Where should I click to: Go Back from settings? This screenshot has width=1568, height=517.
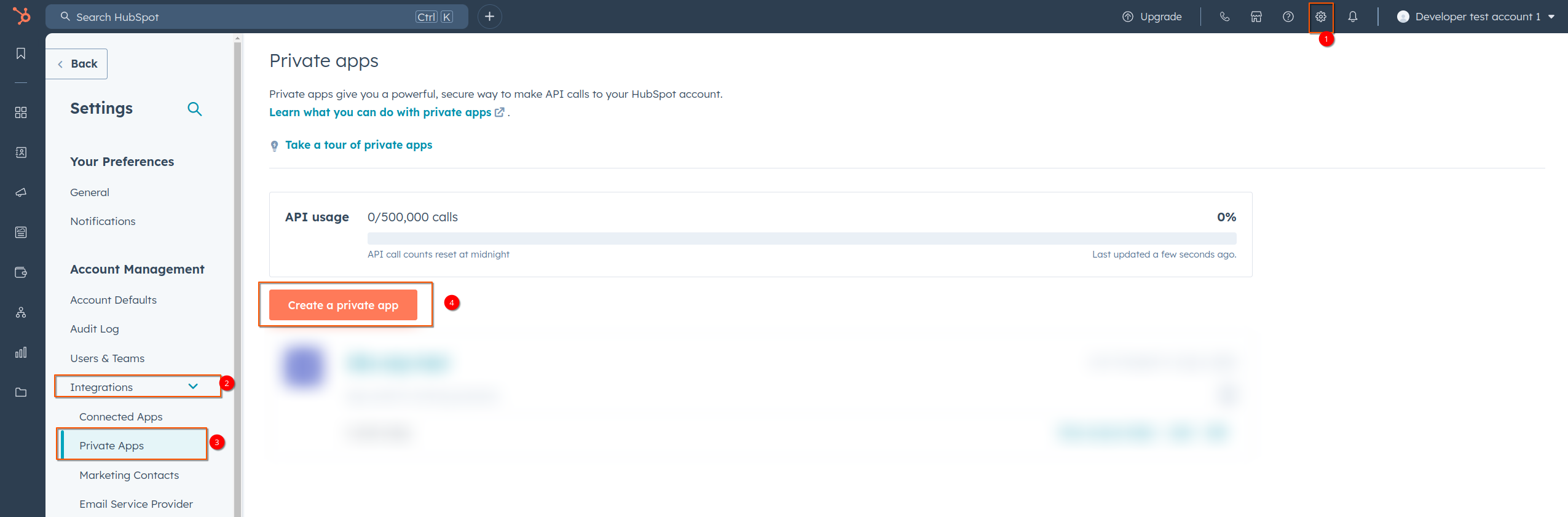tap(77, 64)
